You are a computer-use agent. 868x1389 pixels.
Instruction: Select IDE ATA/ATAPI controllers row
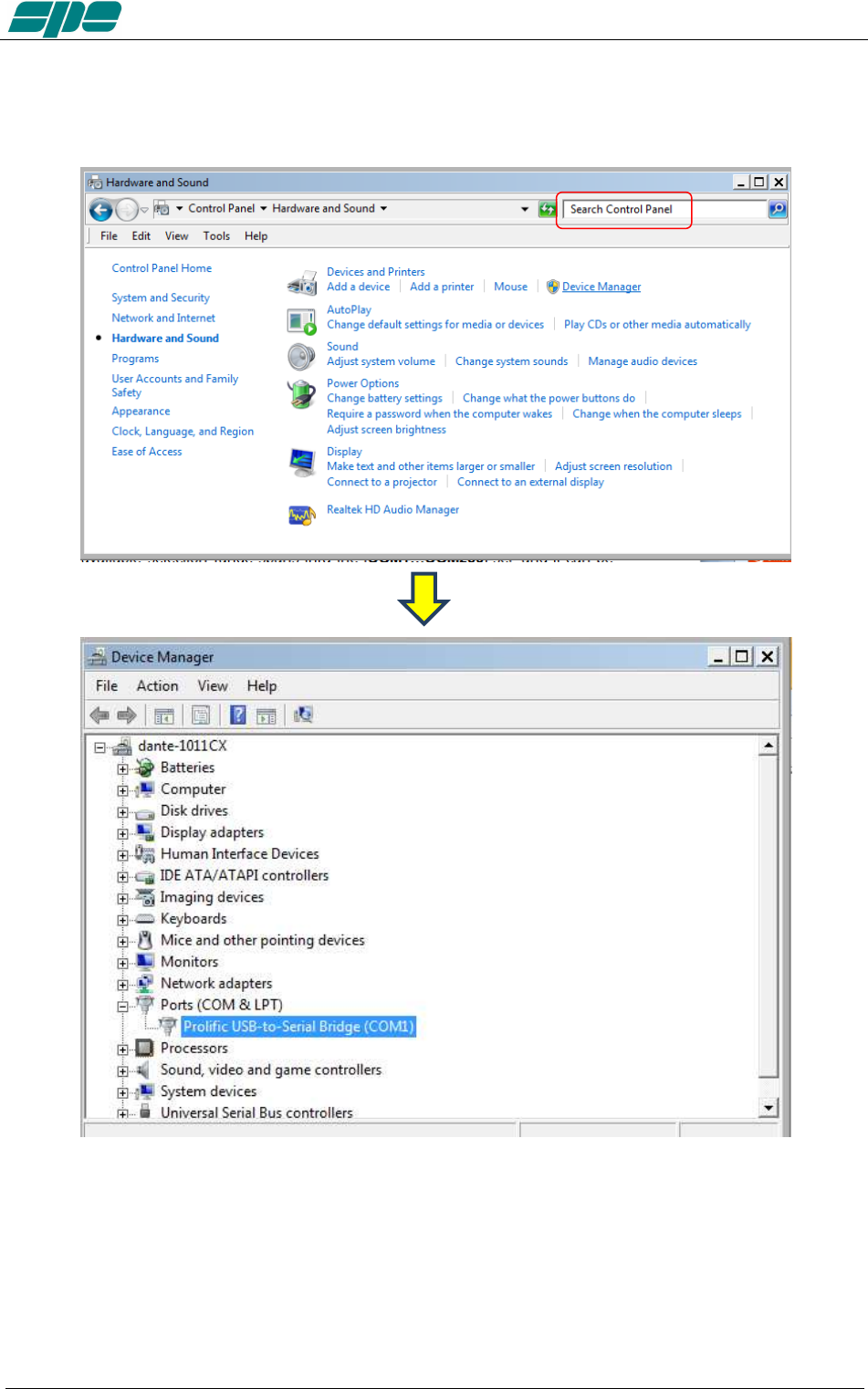244,875
